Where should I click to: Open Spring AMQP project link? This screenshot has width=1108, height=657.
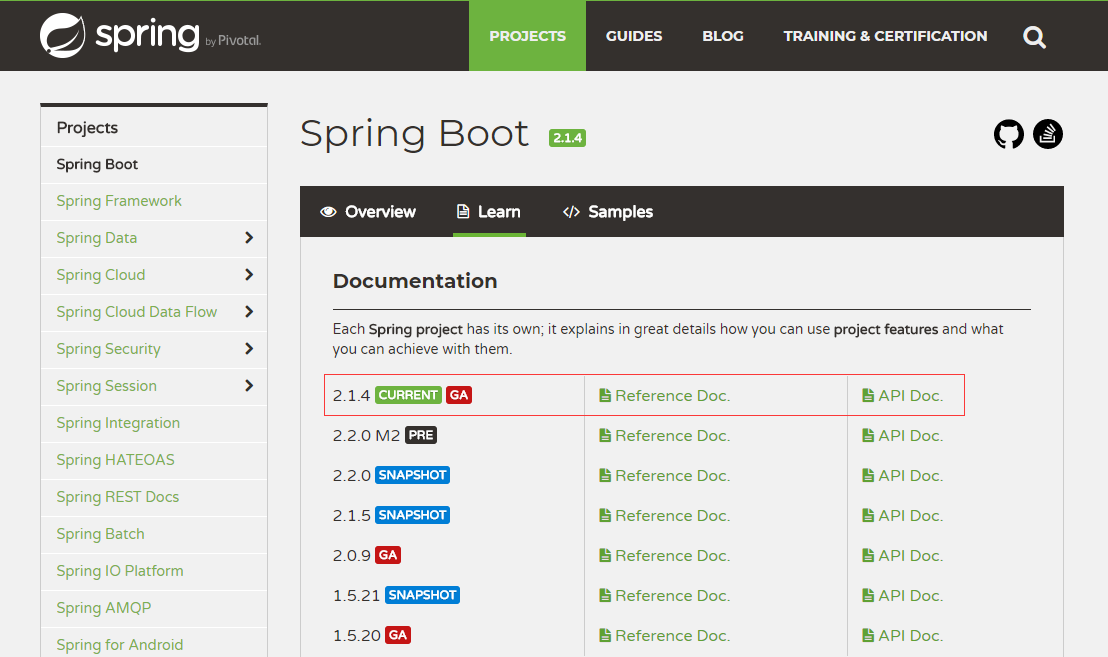[x=104, y=608]
